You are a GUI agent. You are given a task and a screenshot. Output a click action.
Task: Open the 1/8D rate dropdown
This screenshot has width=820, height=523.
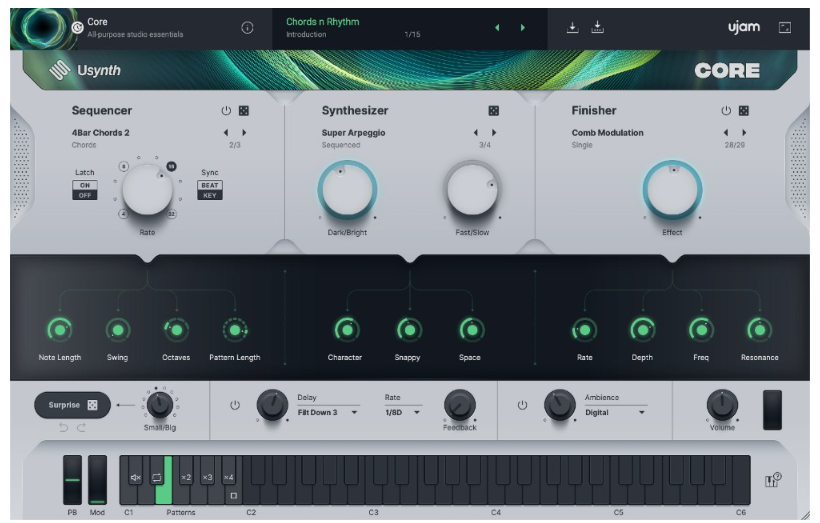click(403, 412)
